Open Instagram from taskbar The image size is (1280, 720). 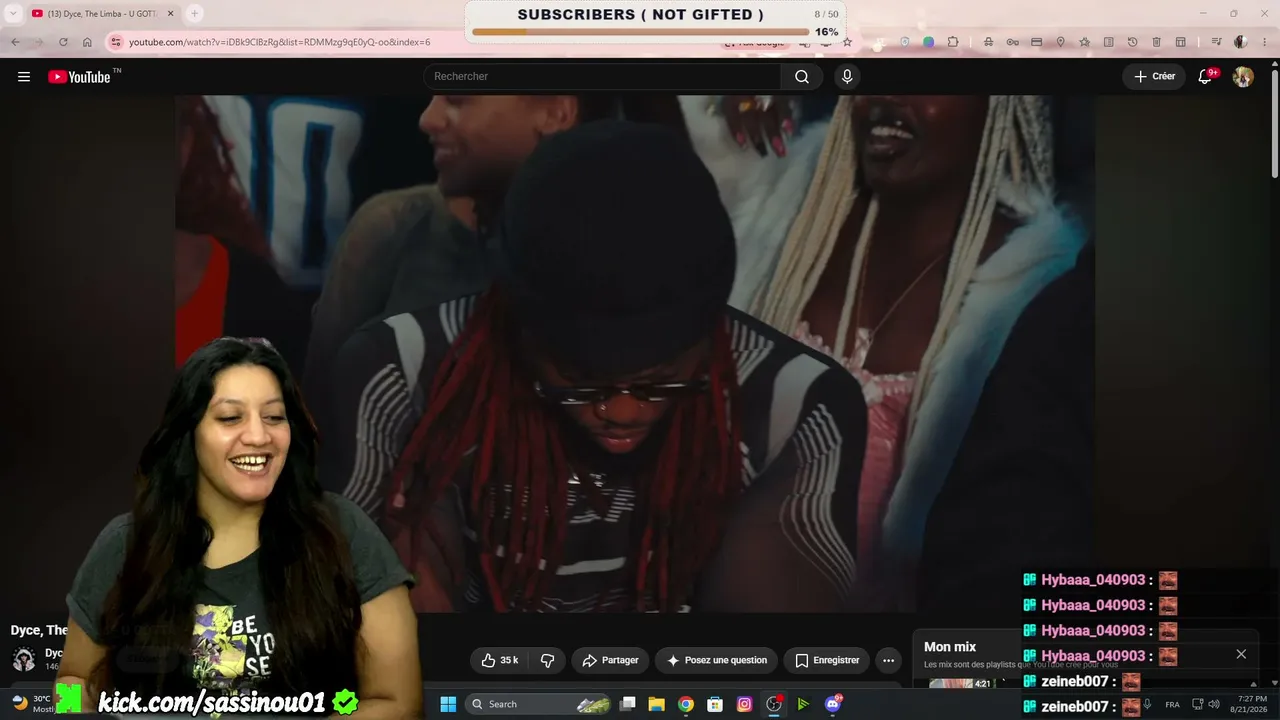pyautogui.click(x=744, y=704)
